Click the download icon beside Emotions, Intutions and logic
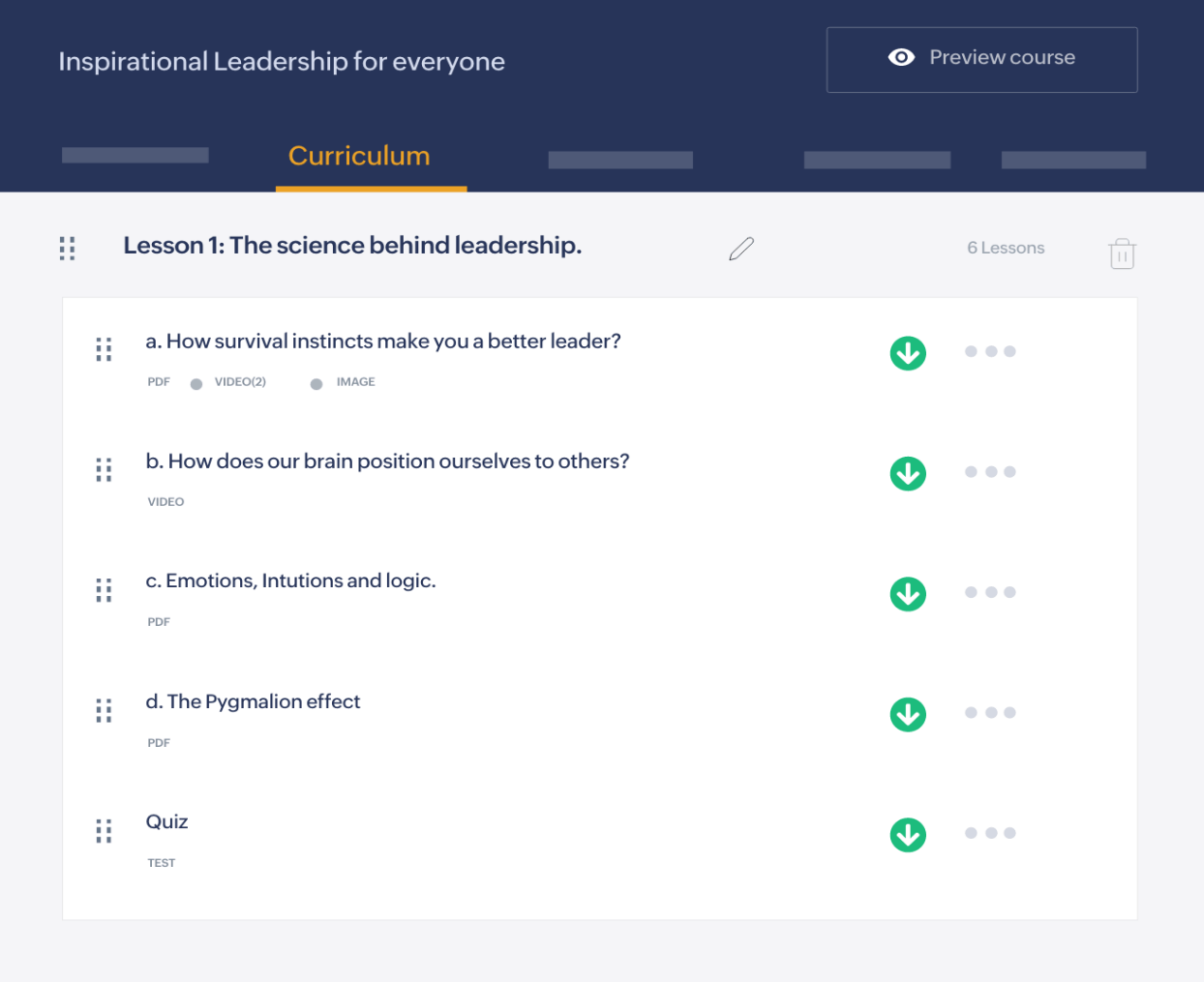This screenshot has height=982, width=1204. coord(907,593)
